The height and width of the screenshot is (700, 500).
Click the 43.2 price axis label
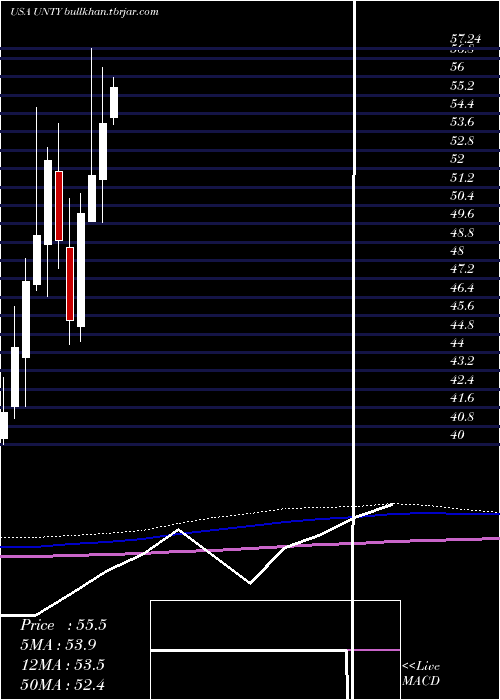(x=462, y=361)
